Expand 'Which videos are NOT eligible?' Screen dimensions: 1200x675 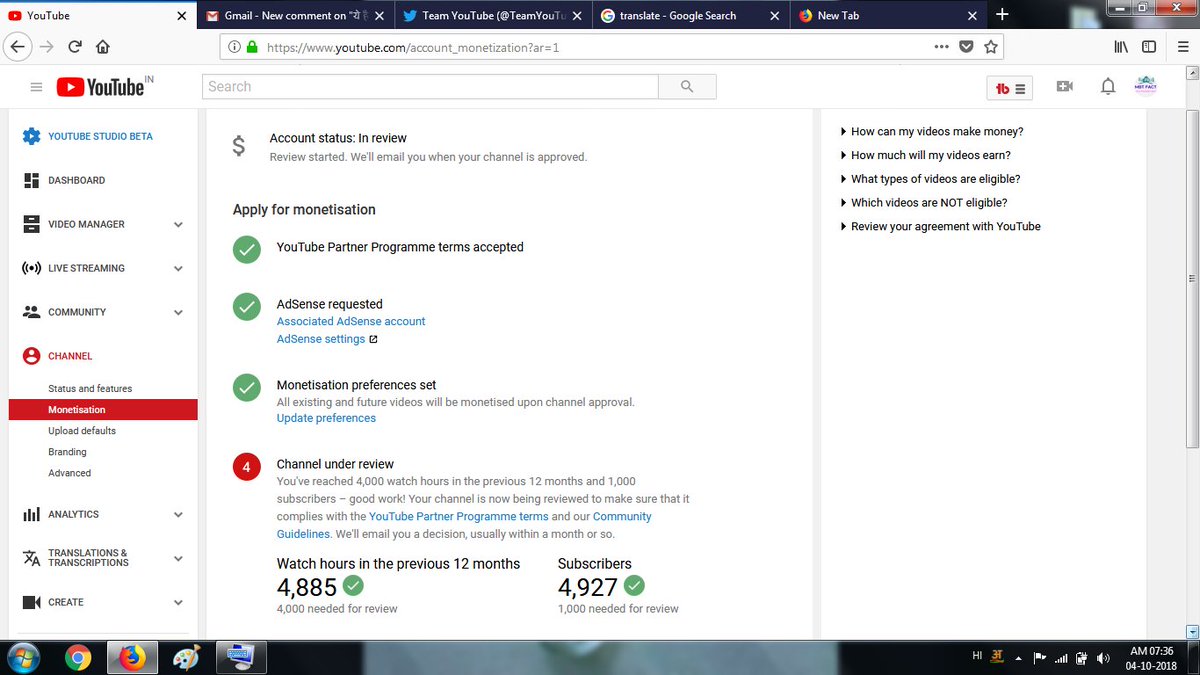click(x=924, y=203)
